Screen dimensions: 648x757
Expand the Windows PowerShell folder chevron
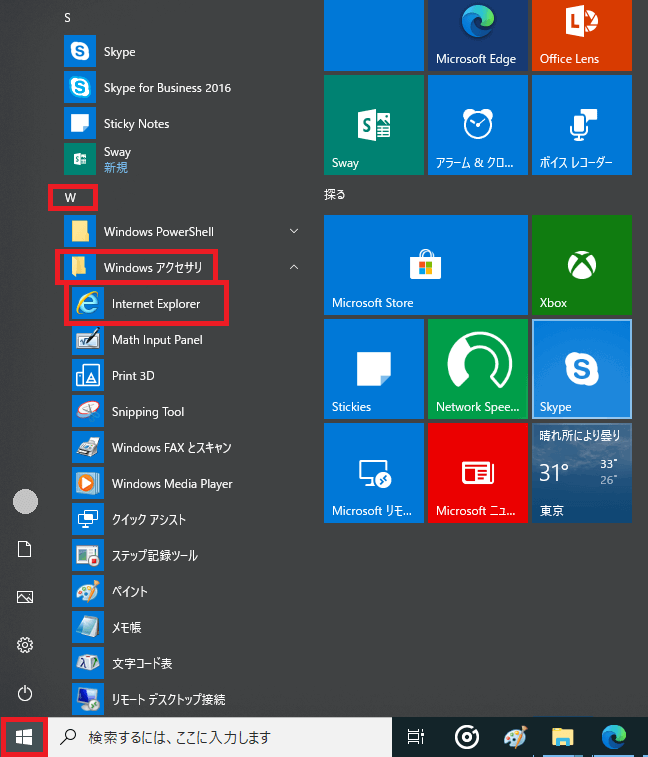[294, 231]
